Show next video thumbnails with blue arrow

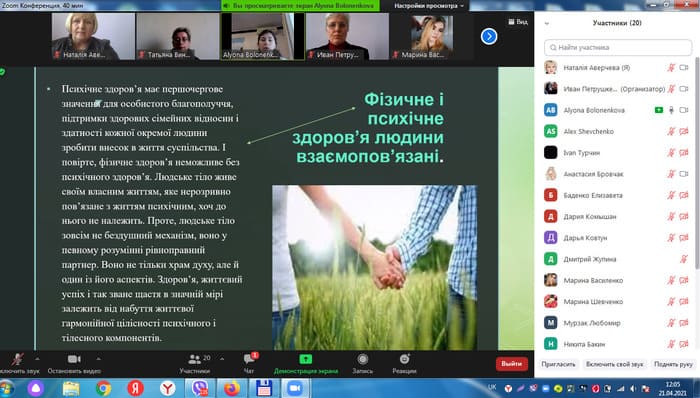point(489,36)
